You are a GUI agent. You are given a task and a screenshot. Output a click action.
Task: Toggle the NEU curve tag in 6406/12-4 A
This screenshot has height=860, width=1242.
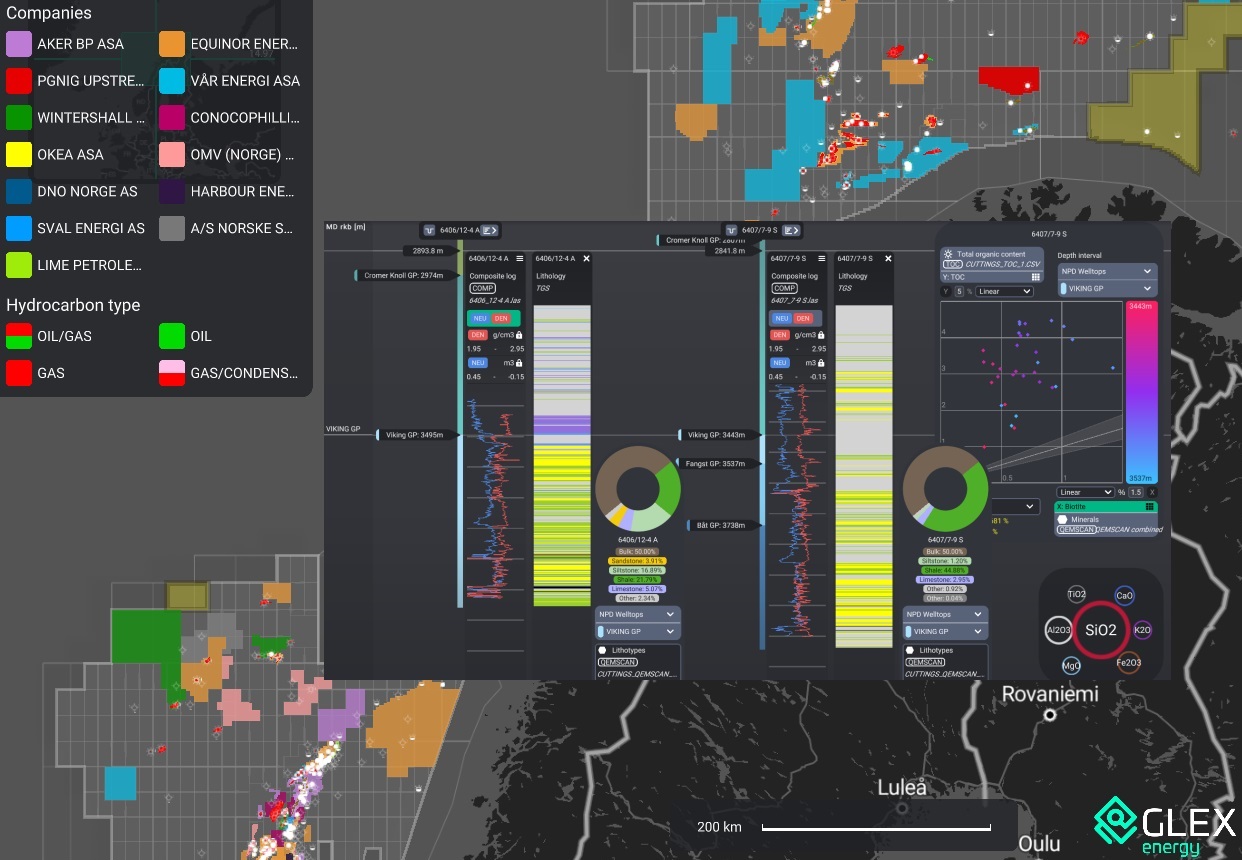pyautogui.click(x=479, y=318)
